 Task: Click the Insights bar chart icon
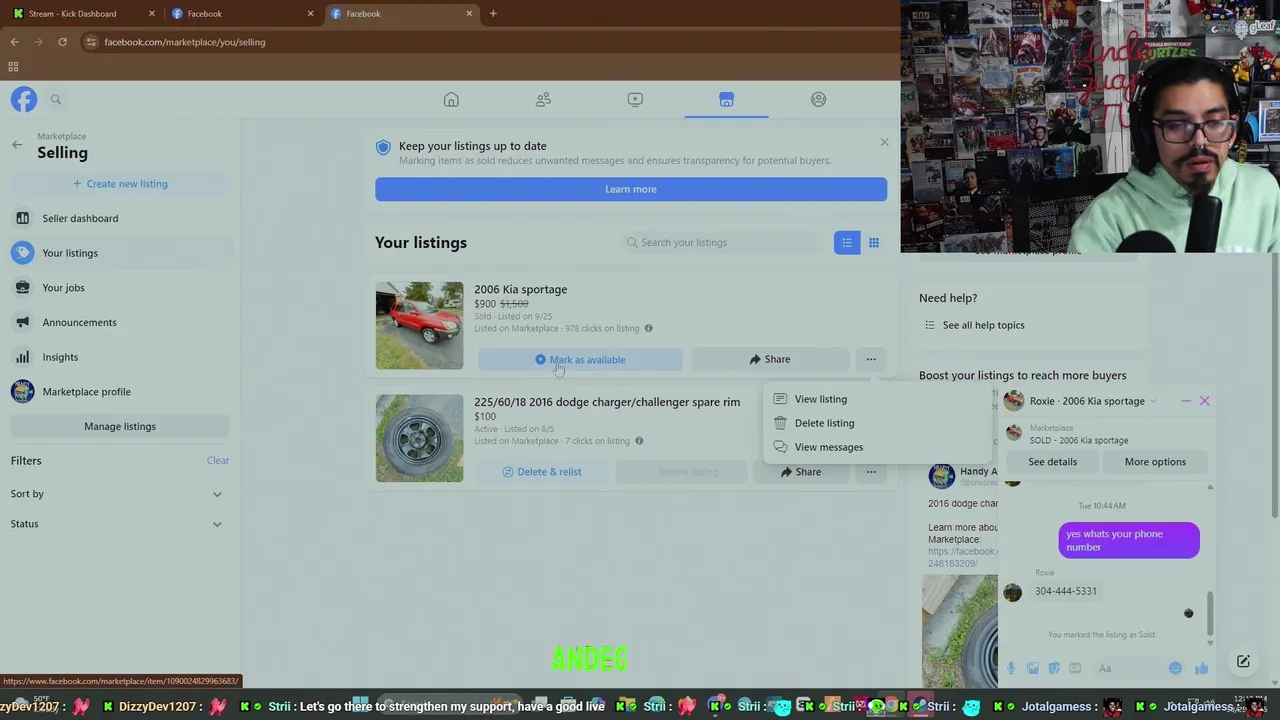click(22, 357)
